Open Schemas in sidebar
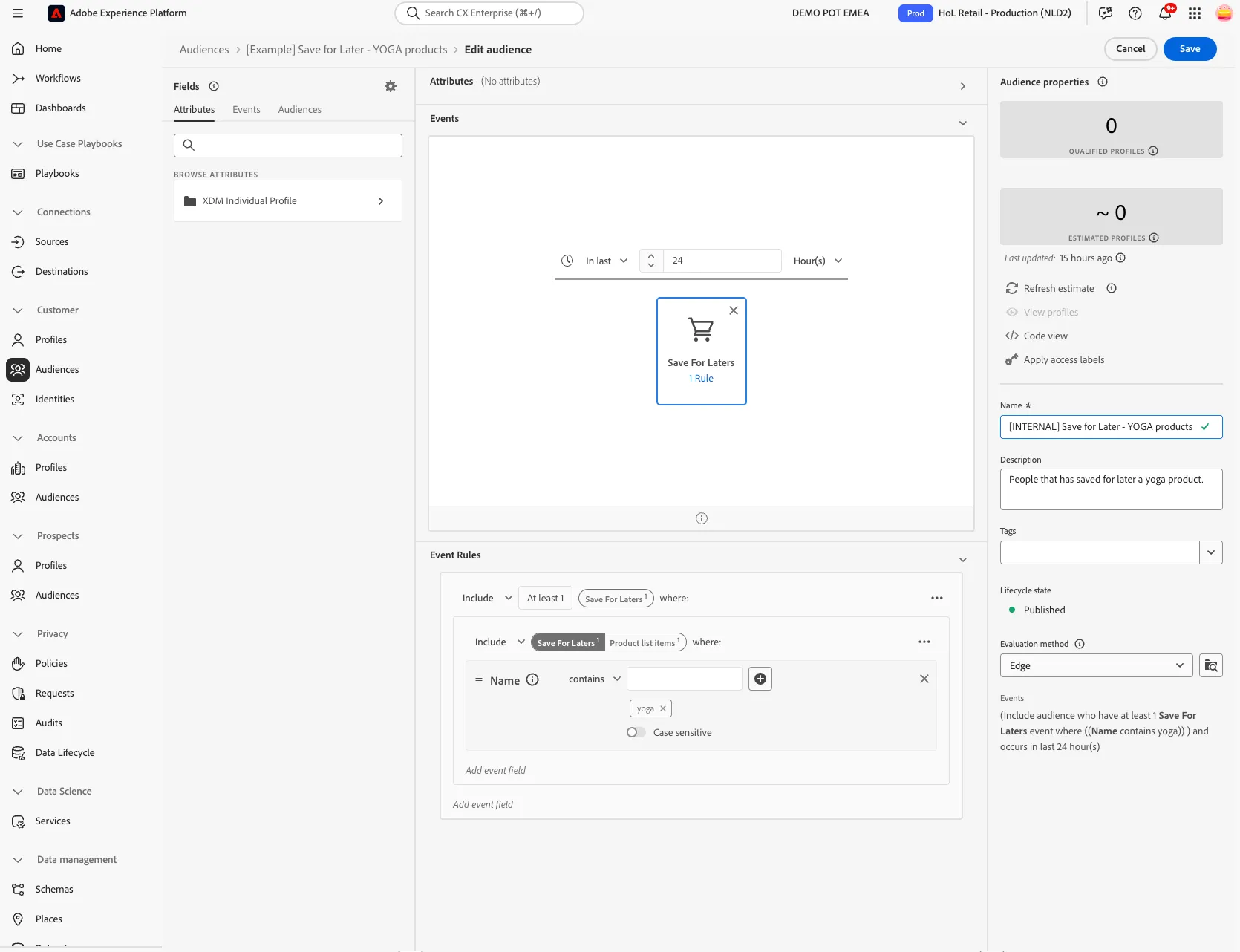The image size is (1240, 952). pos(54,889)
